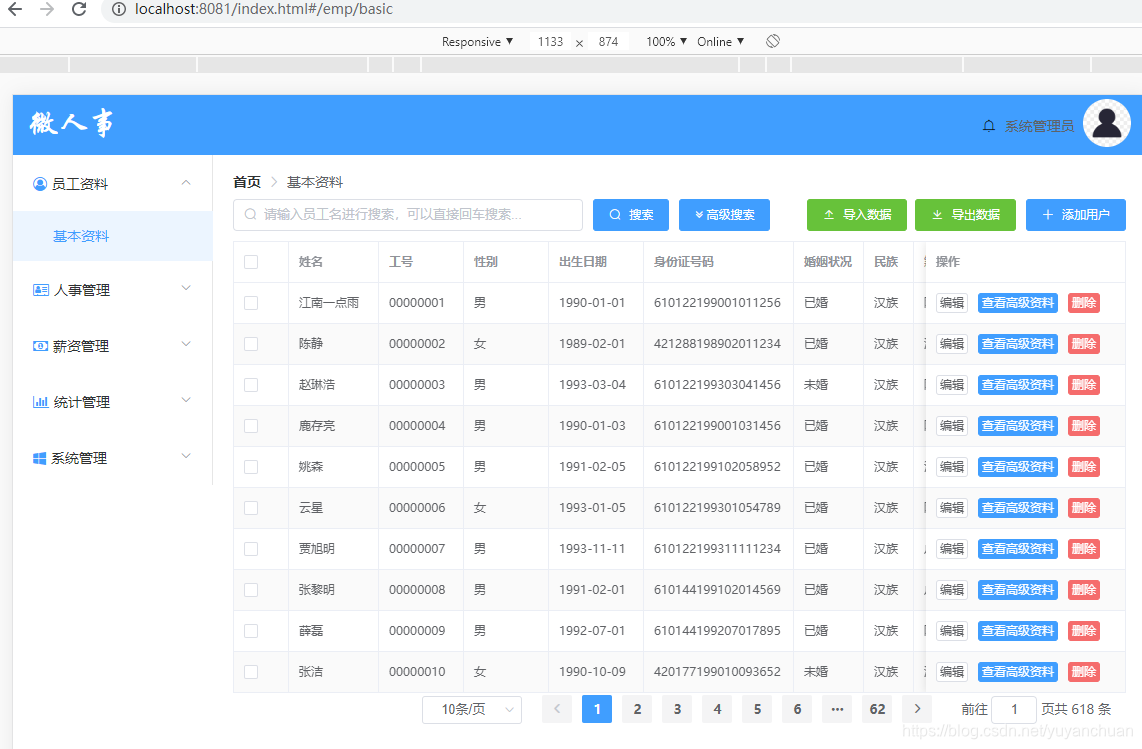Click the 添加用户 button
Screen dimensions: 1142x749
1075,214
